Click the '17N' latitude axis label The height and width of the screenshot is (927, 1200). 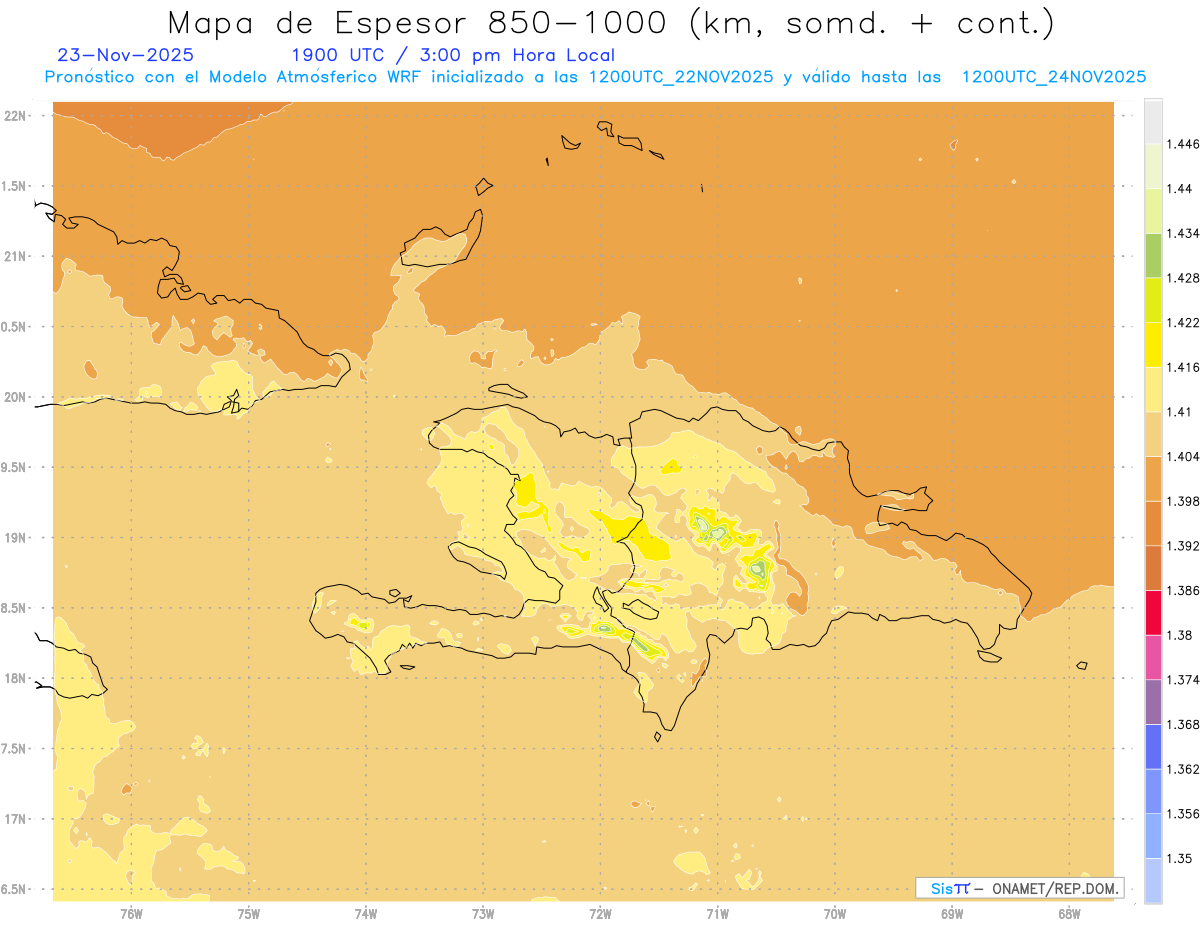[x=15, y=819]
